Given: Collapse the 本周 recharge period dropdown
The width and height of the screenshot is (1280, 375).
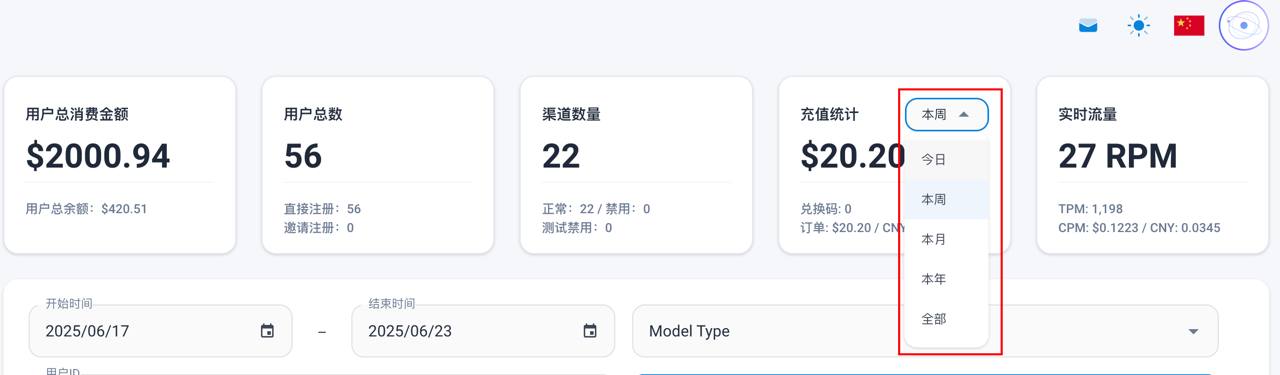Looking at the screenshot, I should (947, 115).
